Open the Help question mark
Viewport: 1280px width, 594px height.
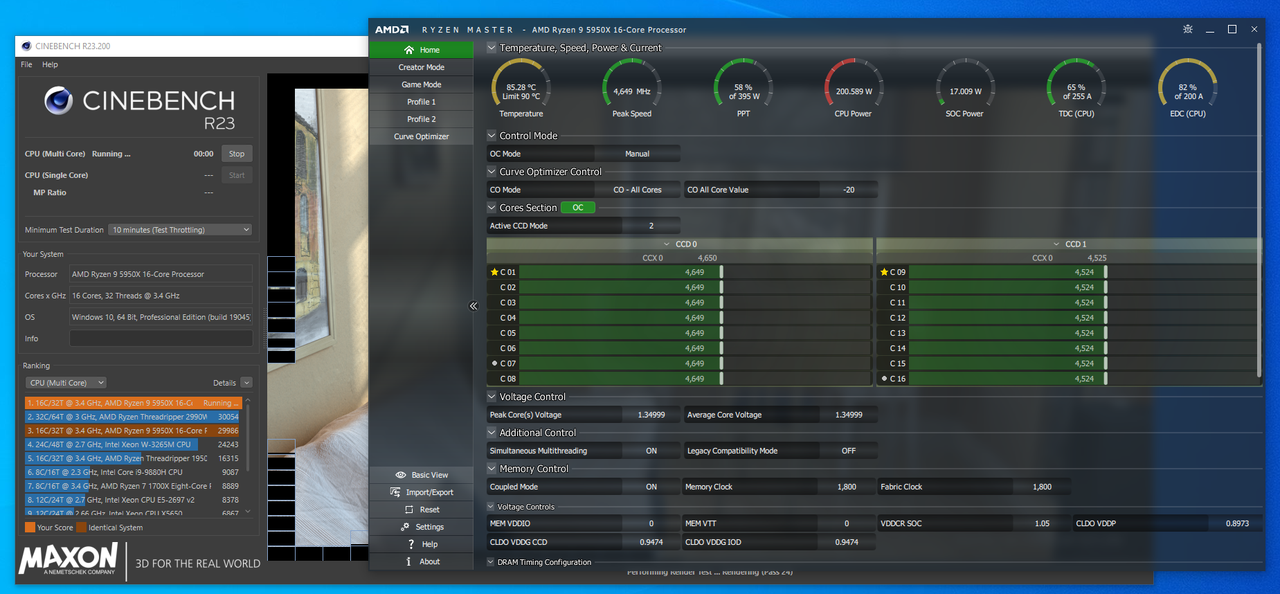410,544
